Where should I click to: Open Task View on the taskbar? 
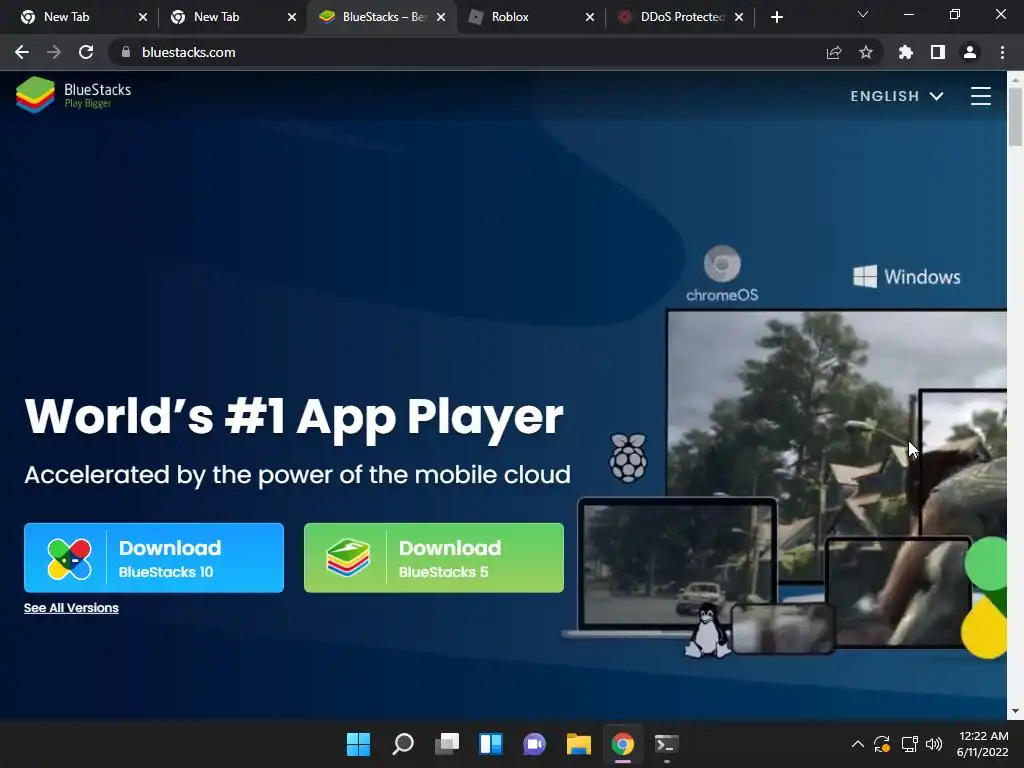point(447,744)
